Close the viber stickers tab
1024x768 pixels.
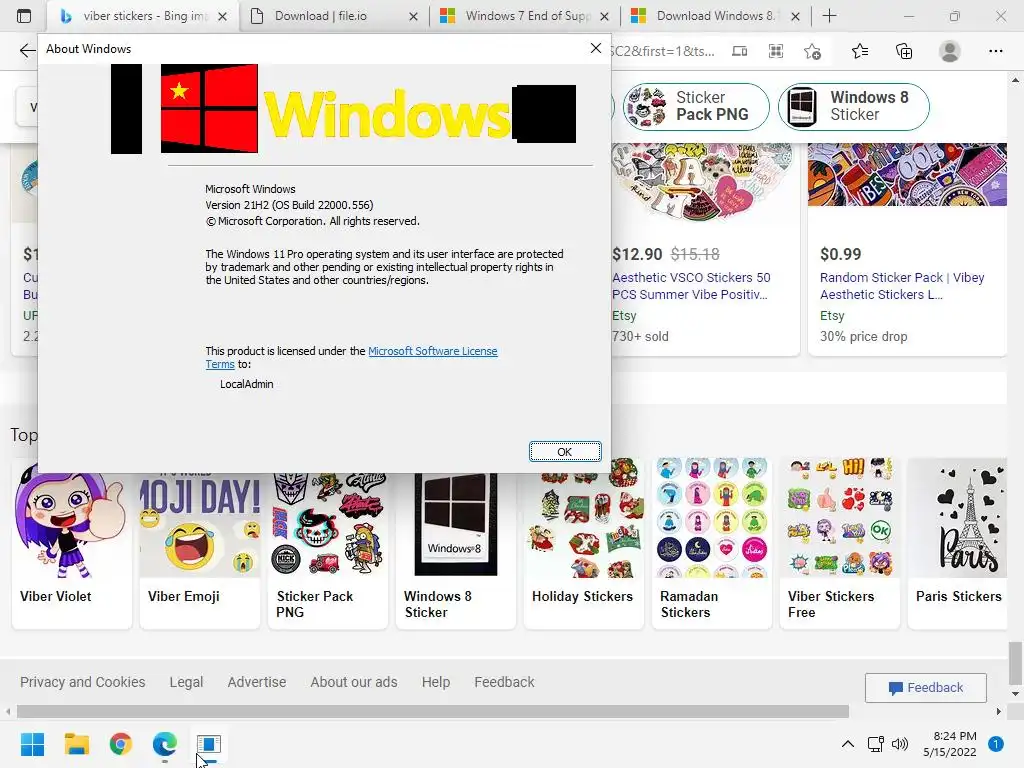point(222,16)
